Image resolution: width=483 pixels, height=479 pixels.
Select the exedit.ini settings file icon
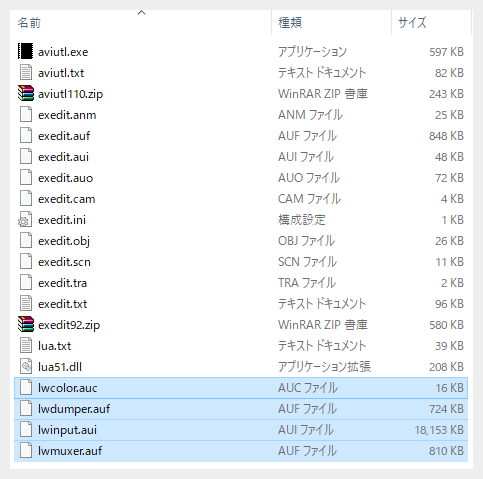(x=26, y=219)
